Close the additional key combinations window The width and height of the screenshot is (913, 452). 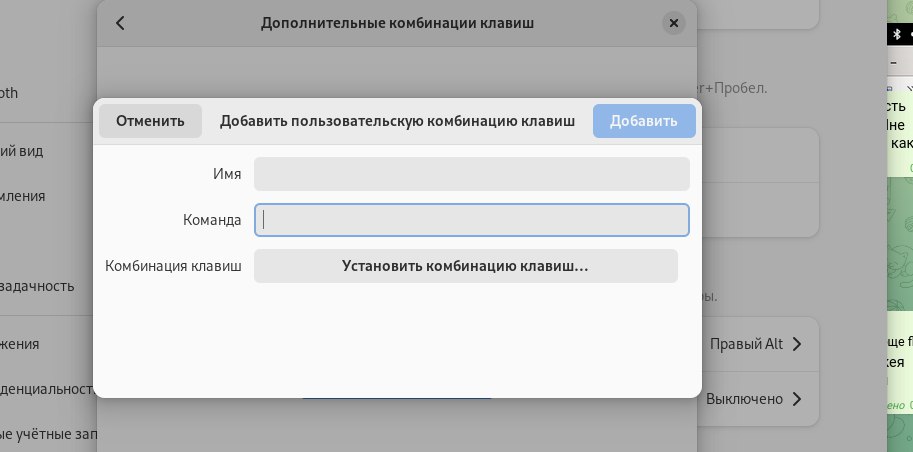click(674, 23)
